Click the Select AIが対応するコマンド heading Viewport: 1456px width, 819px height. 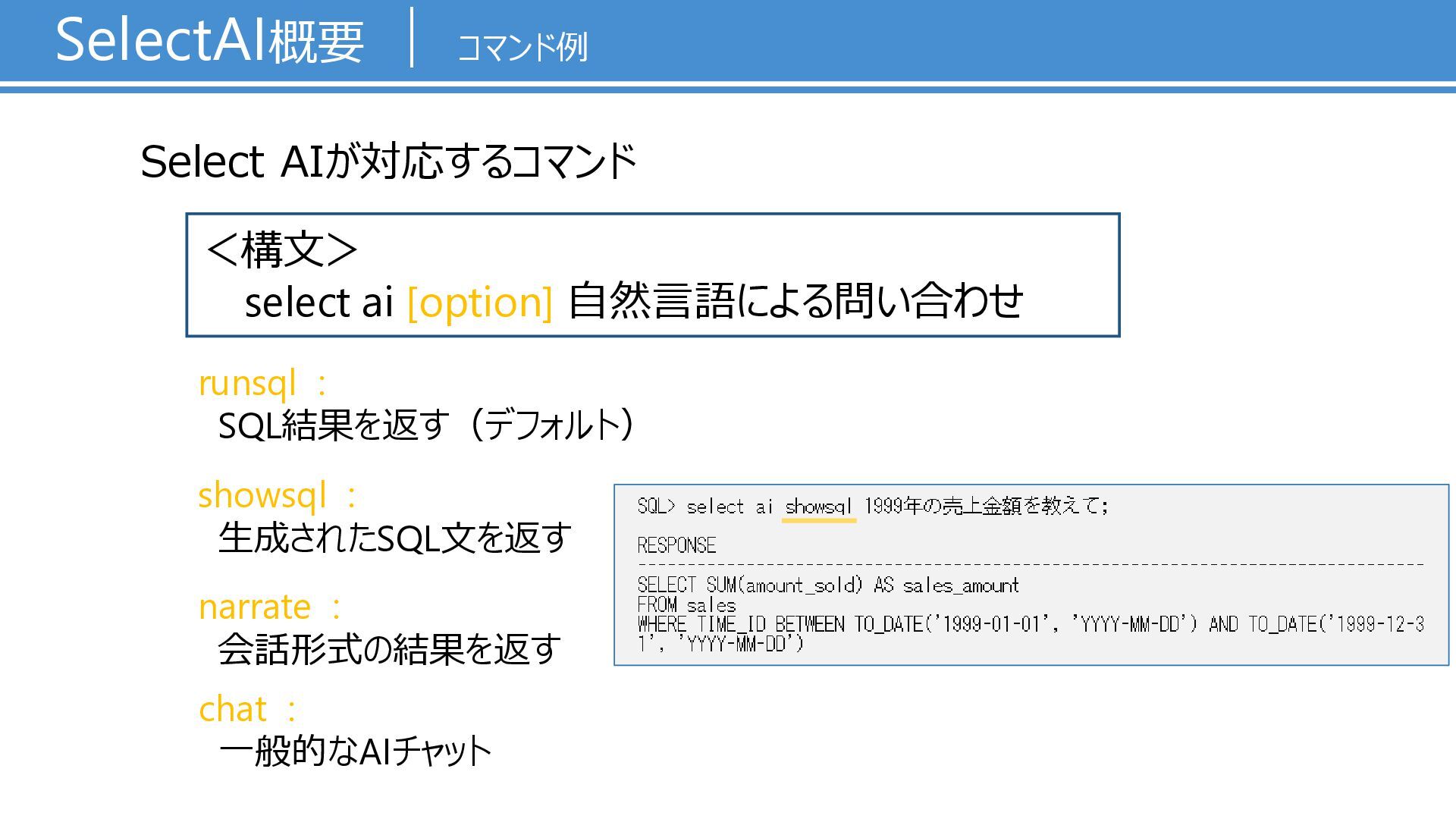coord(388,161)
